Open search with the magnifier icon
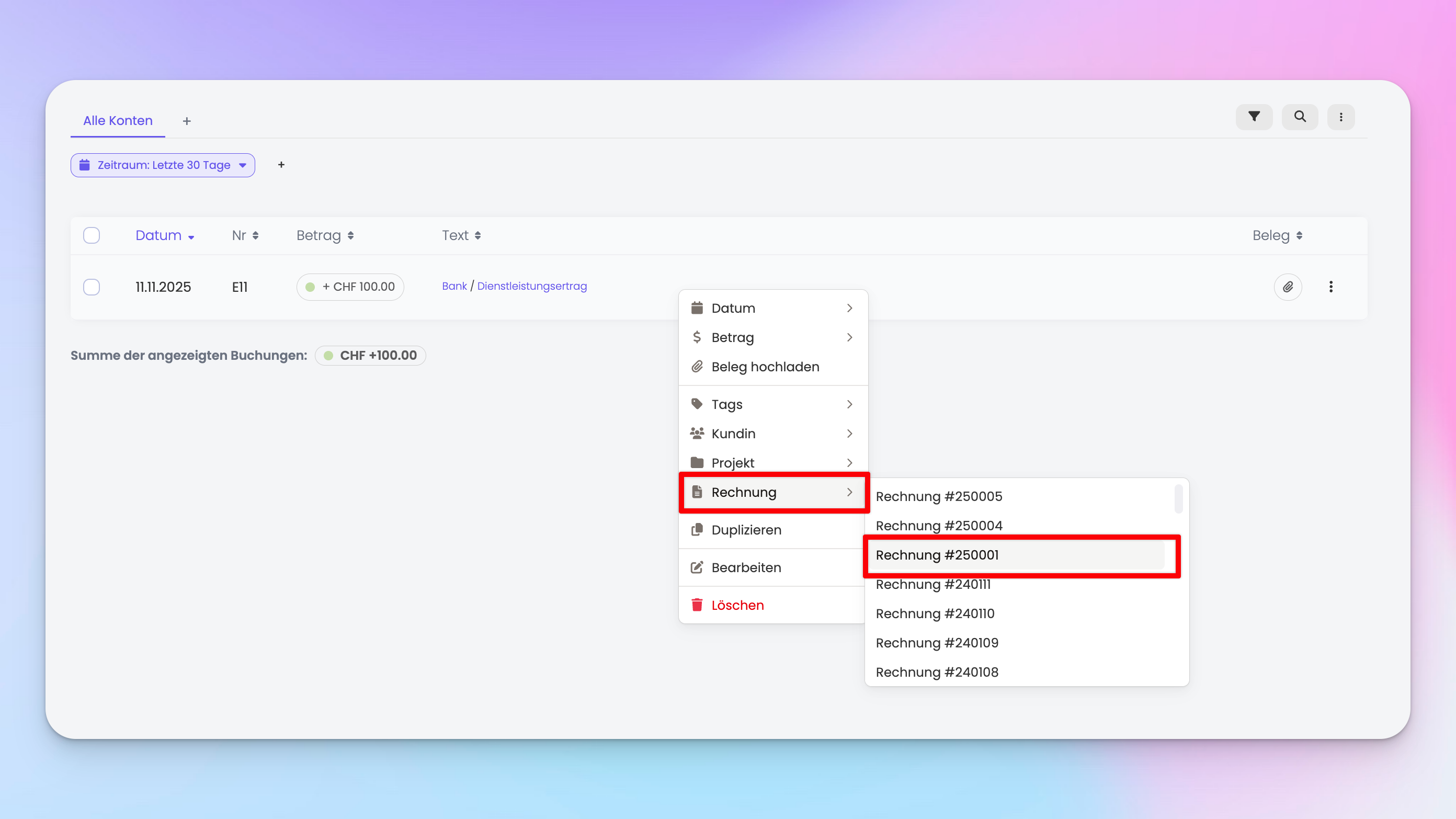Screen dimensions: 1456x819 [1300, 117]
